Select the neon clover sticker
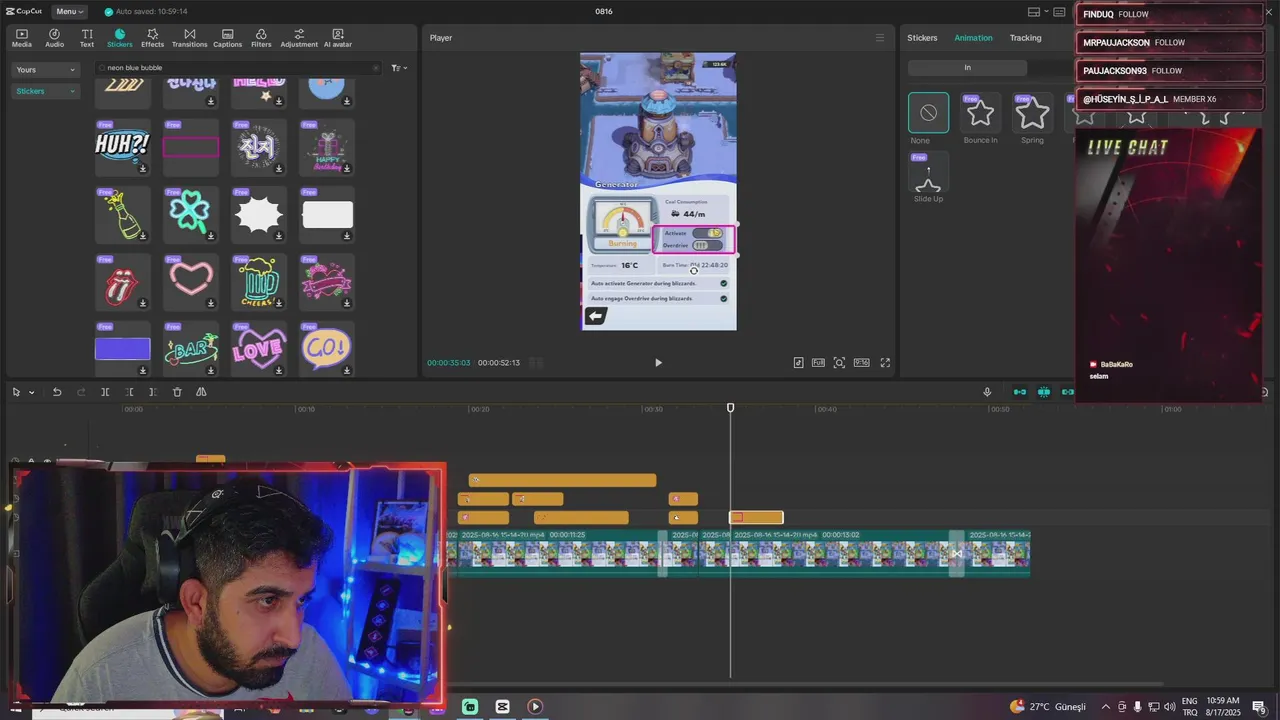Screen dimensions: 1280x720 (x=190, y=214)
